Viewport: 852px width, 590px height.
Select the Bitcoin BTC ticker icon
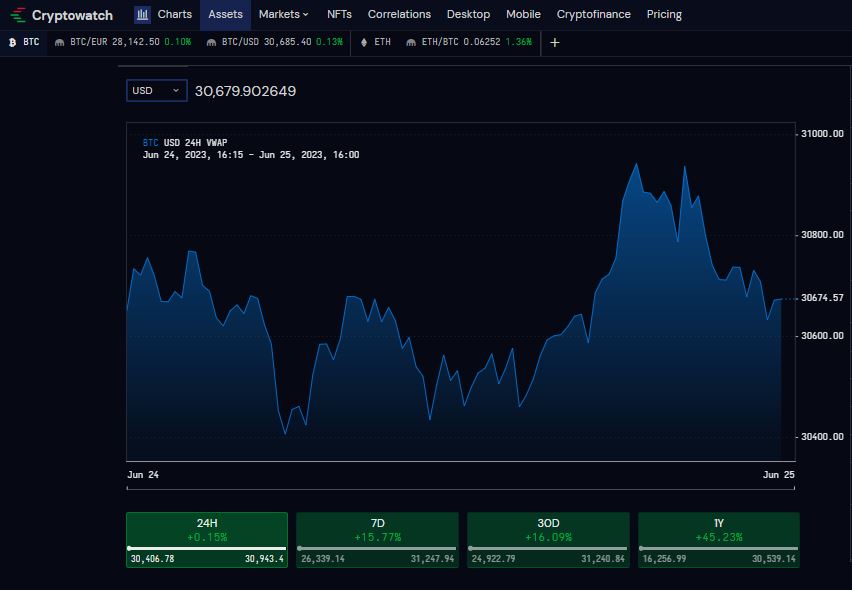[x=12, y=42]
